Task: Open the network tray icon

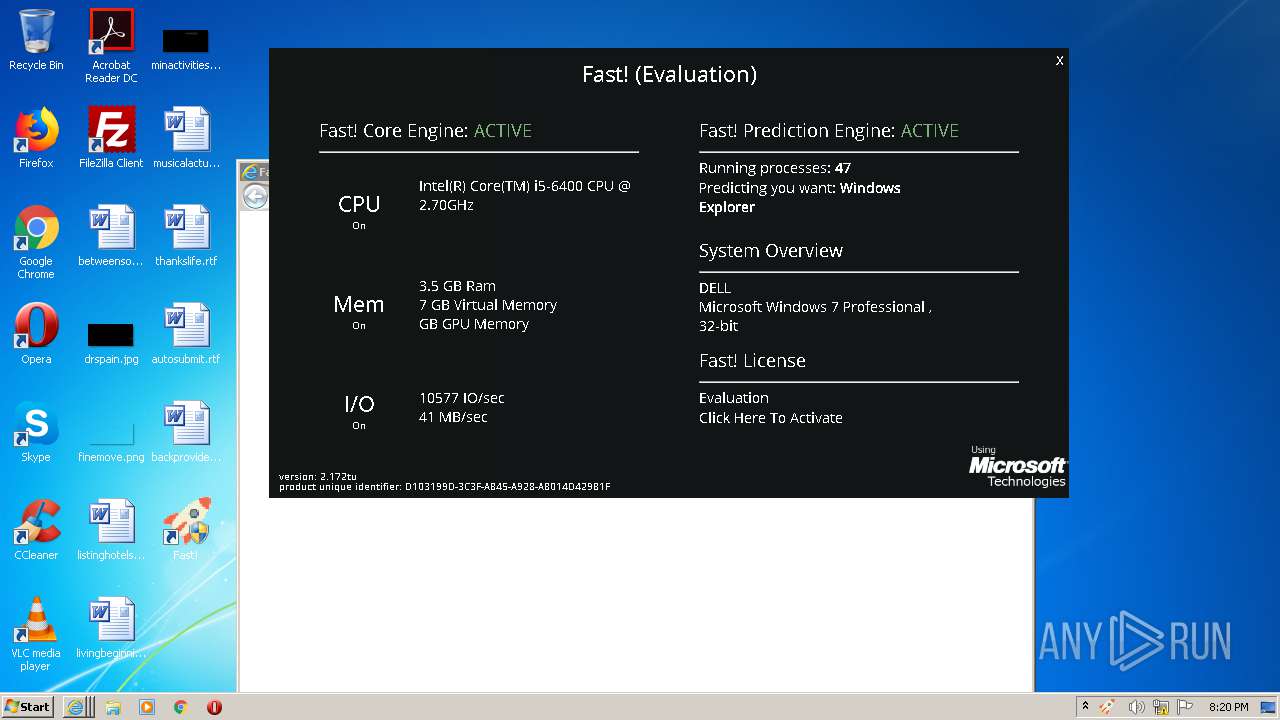Action: click(1161, 707)
